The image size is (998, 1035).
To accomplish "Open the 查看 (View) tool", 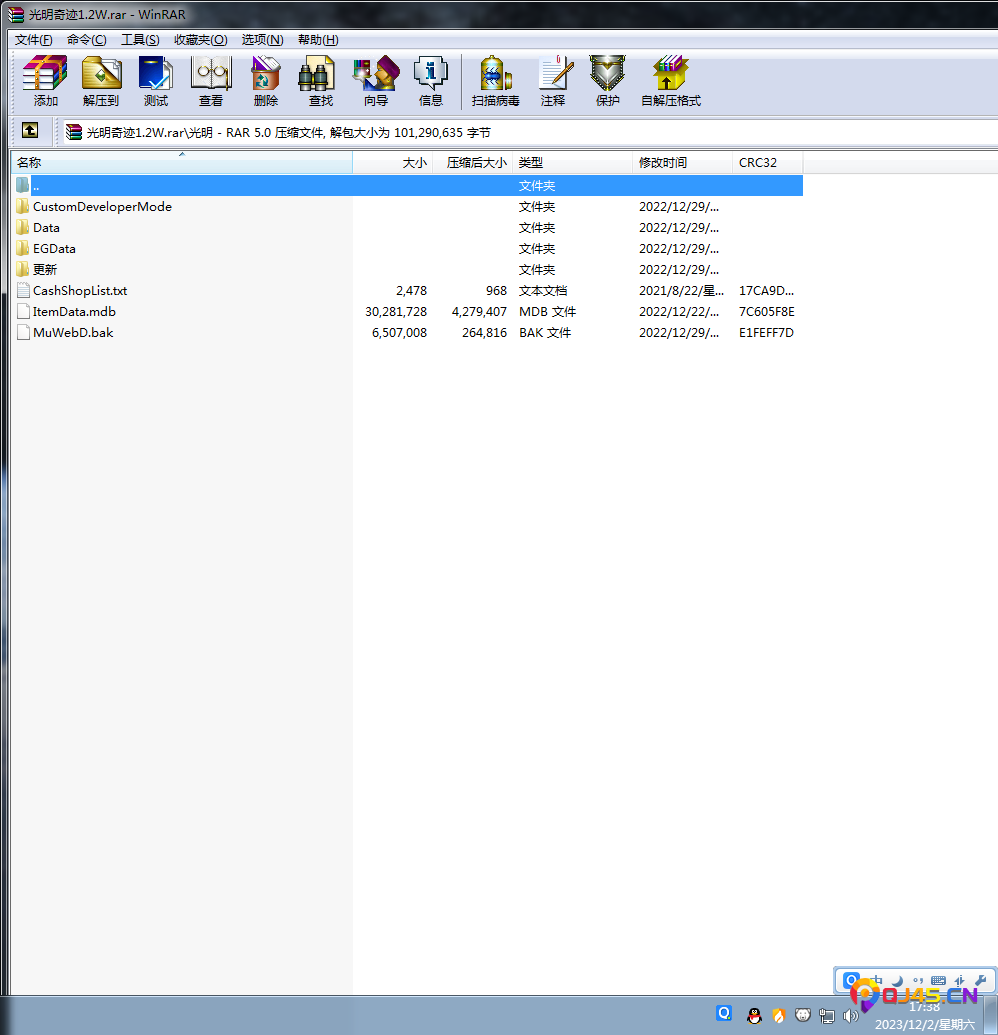I will coord(211,81).
